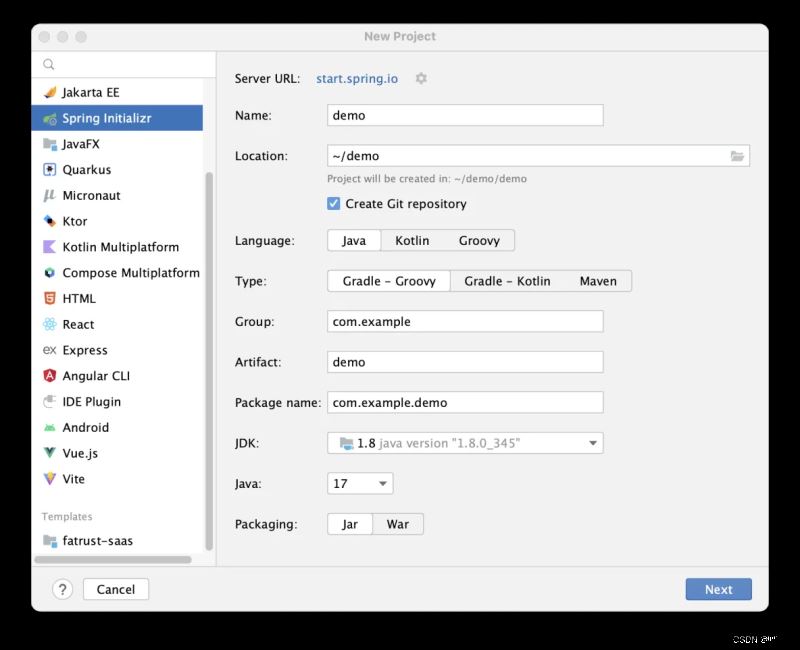The height and width of the screenshot is (650, 800).
Task: Click the horizontal scrollbar under the sidebar
Action: tap(113, 560)
